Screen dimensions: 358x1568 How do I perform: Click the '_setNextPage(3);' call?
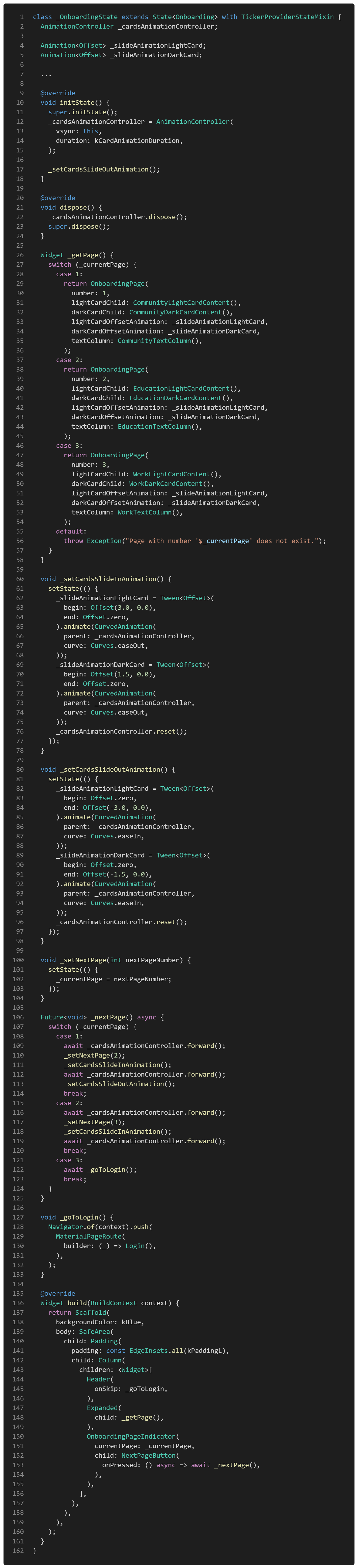pos(94,1122)
